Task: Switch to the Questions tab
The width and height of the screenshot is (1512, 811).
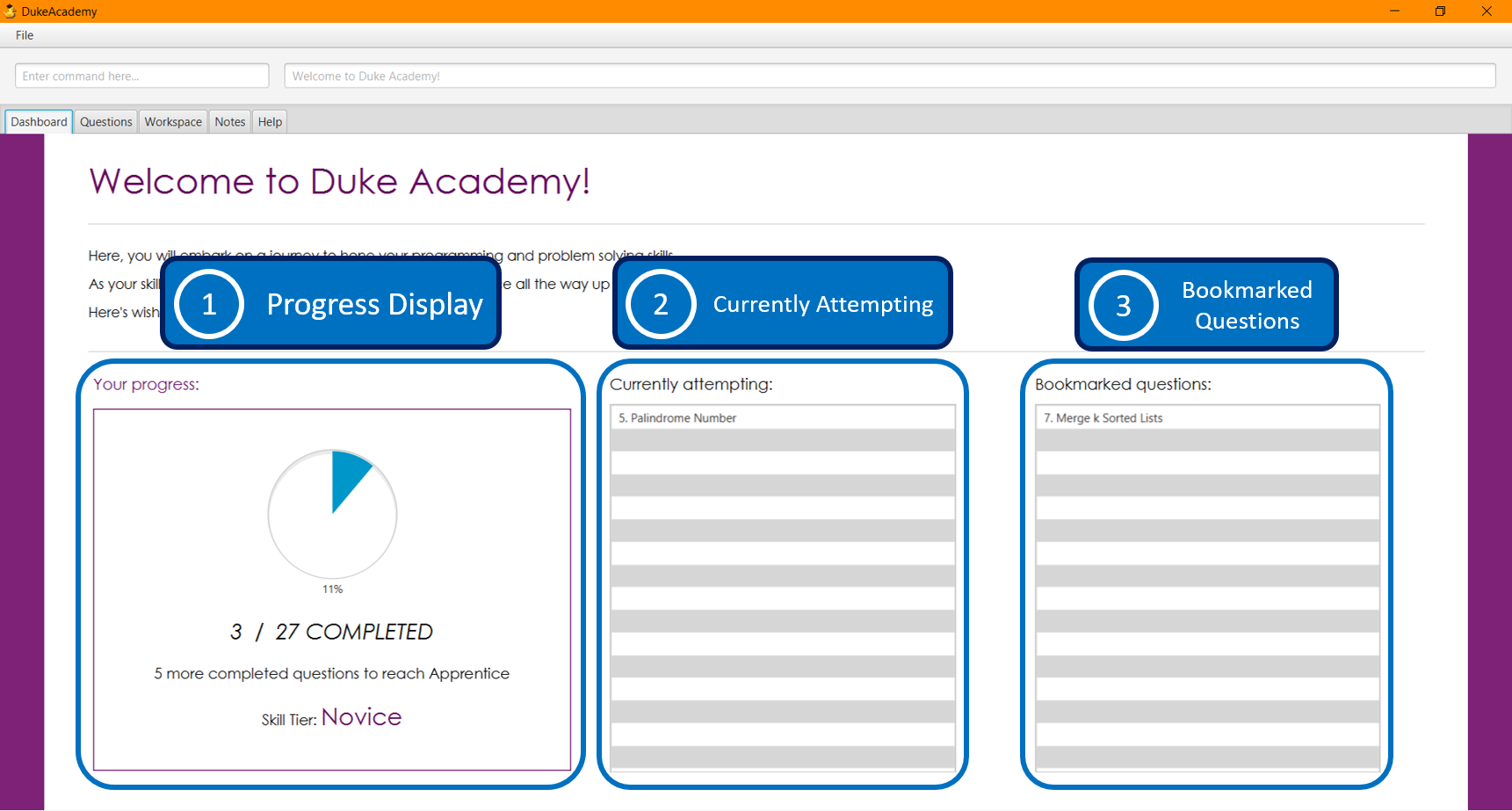Action: 106,122
